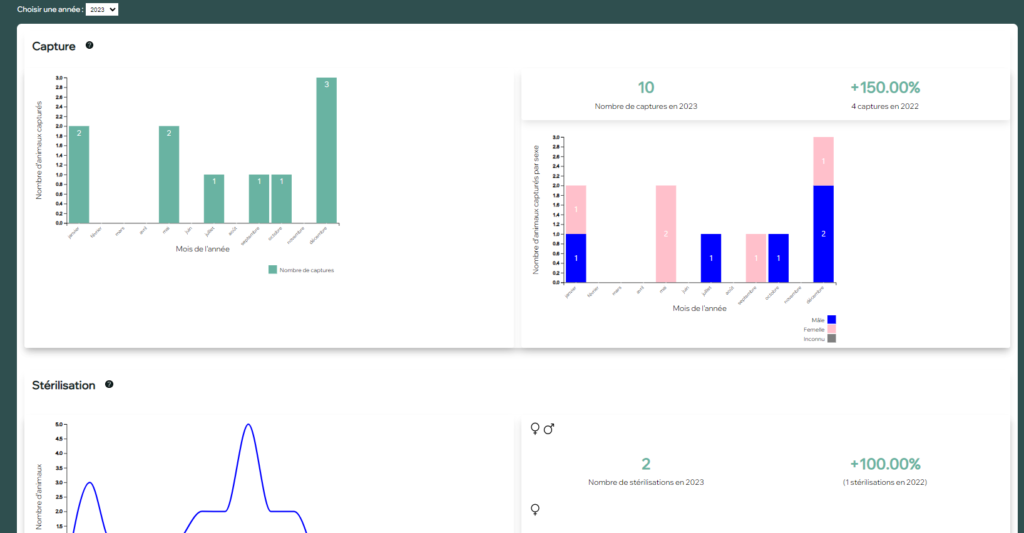
Task: Click the sterilisation count value '2'
Action: pos(646,464)
